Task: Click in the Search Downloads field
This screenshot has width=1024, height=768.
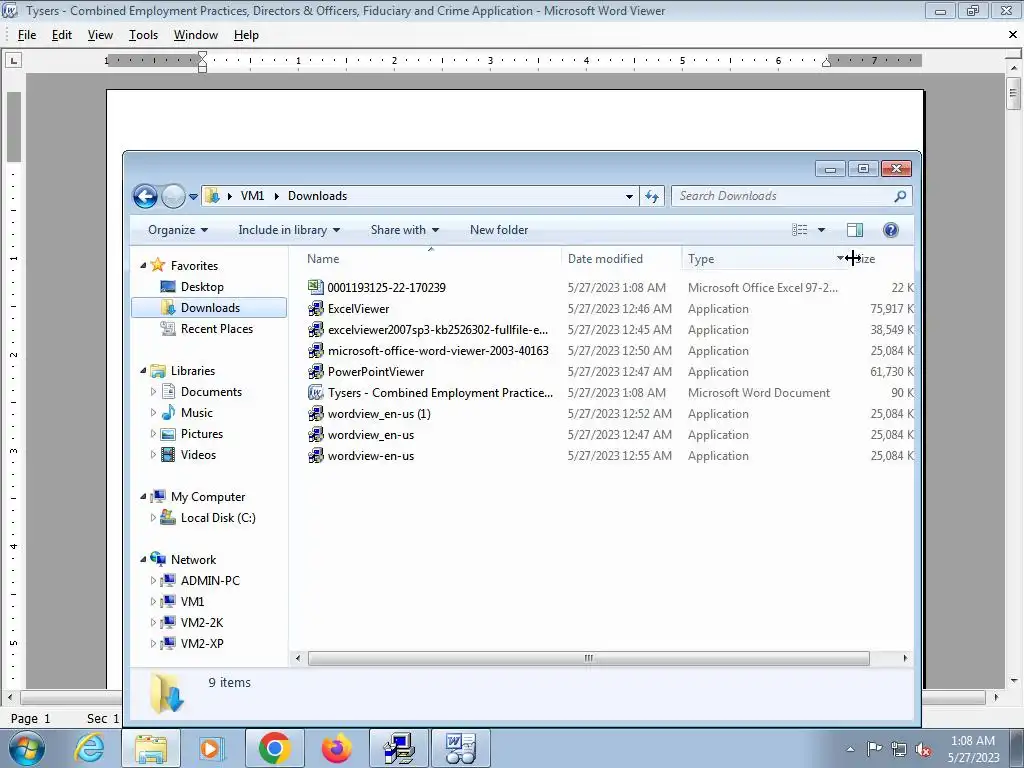Action: (x=784, y=196)
